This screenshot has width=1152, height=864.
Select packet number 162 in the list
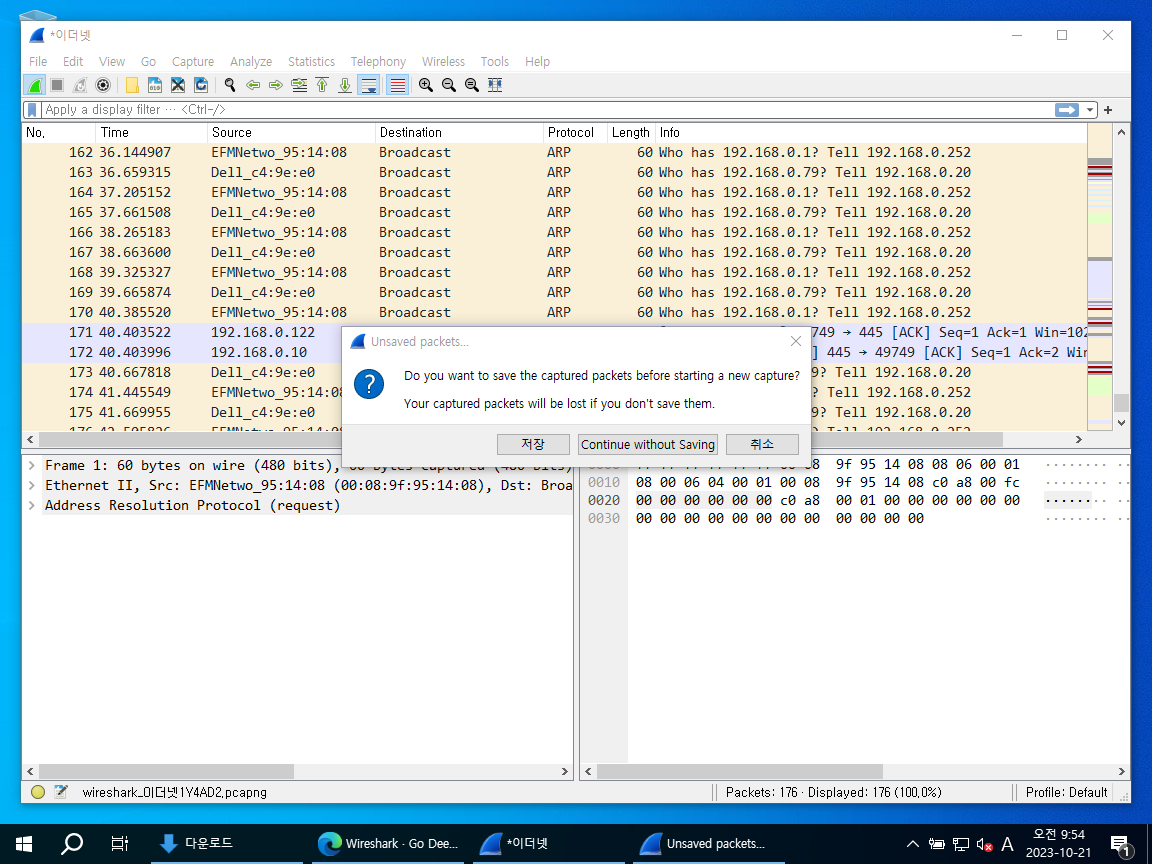click(554, 152)
